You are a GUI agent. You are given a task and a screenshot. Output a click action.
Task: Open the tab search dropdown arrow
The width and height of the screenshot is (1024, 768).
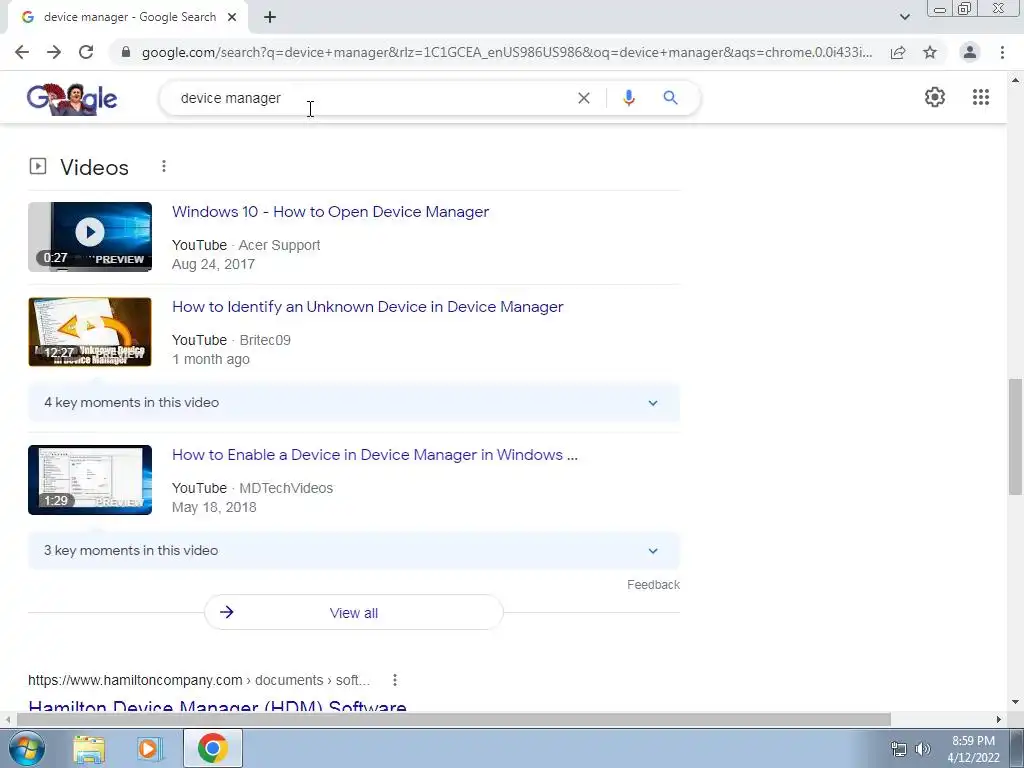904,17
